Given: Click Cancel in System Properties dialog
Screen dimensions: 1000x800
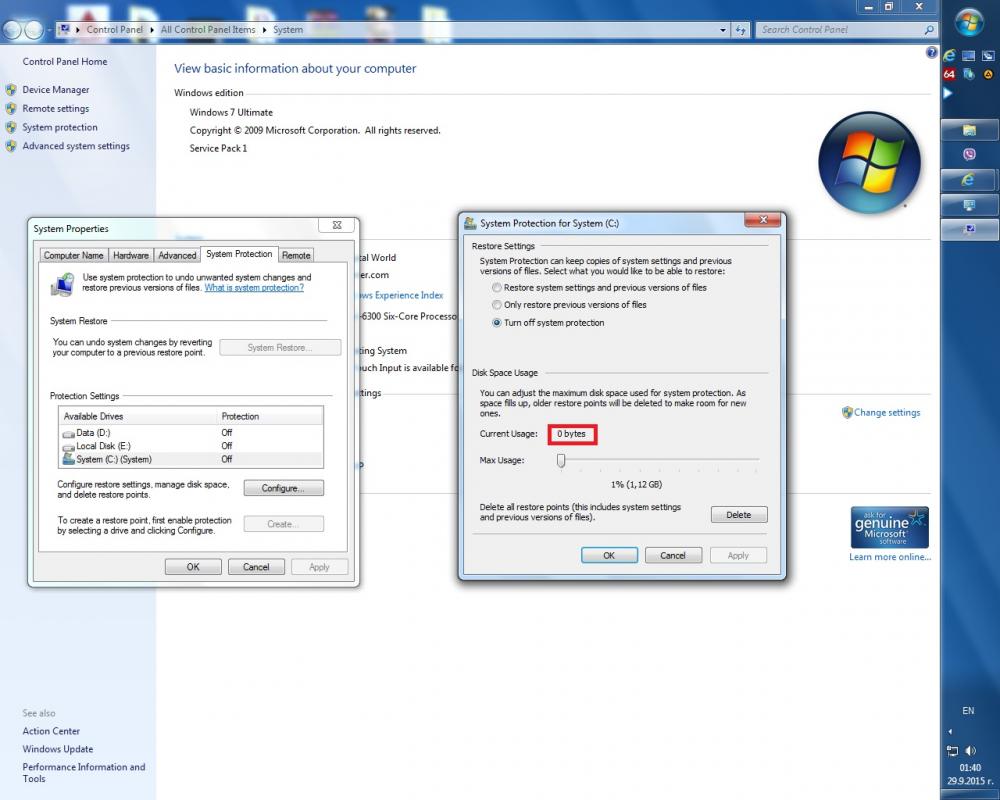Looking at the screenshot, I should coord(256,567).
